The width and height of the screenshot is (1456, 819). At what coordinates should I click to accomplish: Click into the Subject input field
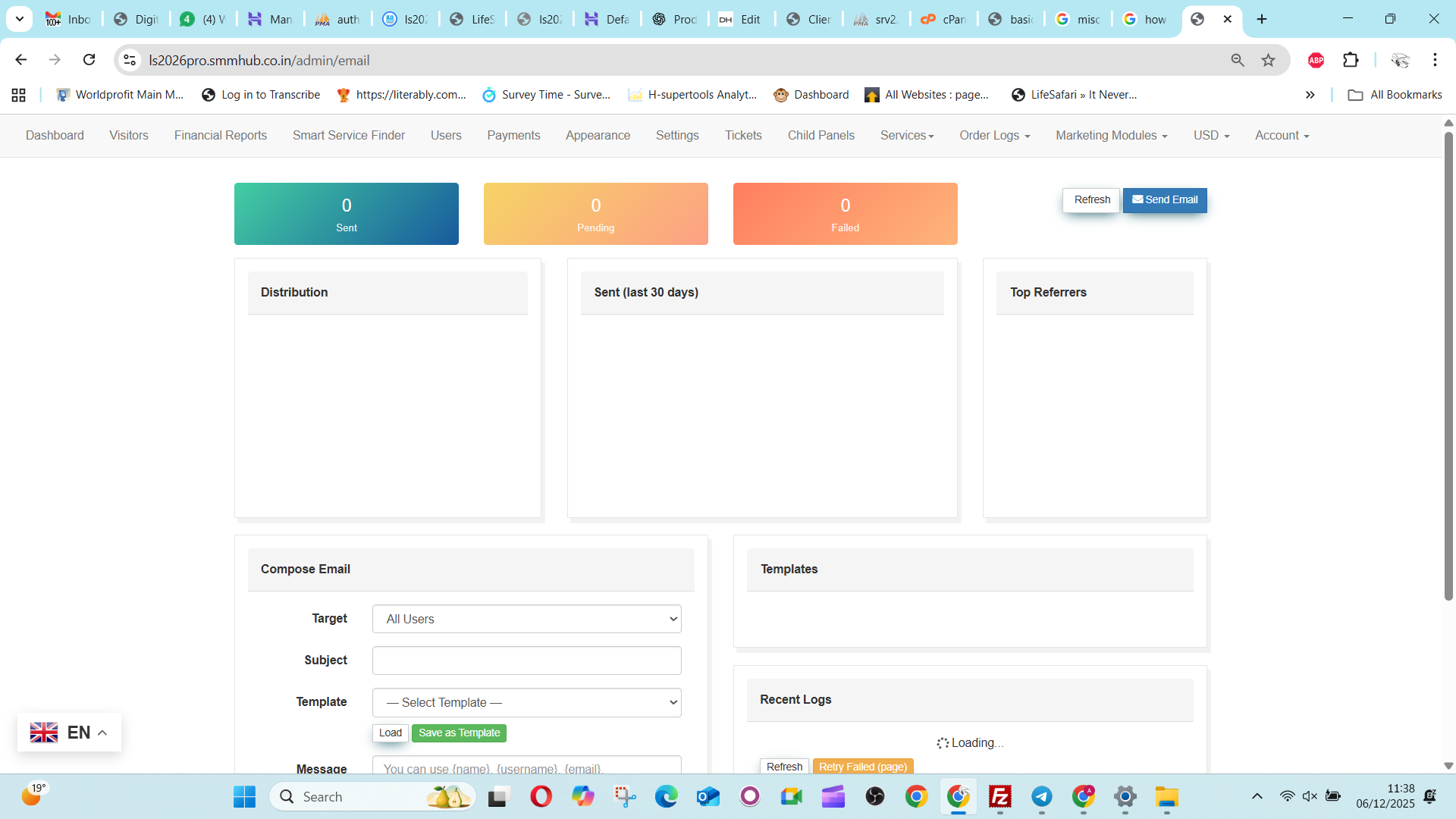[526, 661]
